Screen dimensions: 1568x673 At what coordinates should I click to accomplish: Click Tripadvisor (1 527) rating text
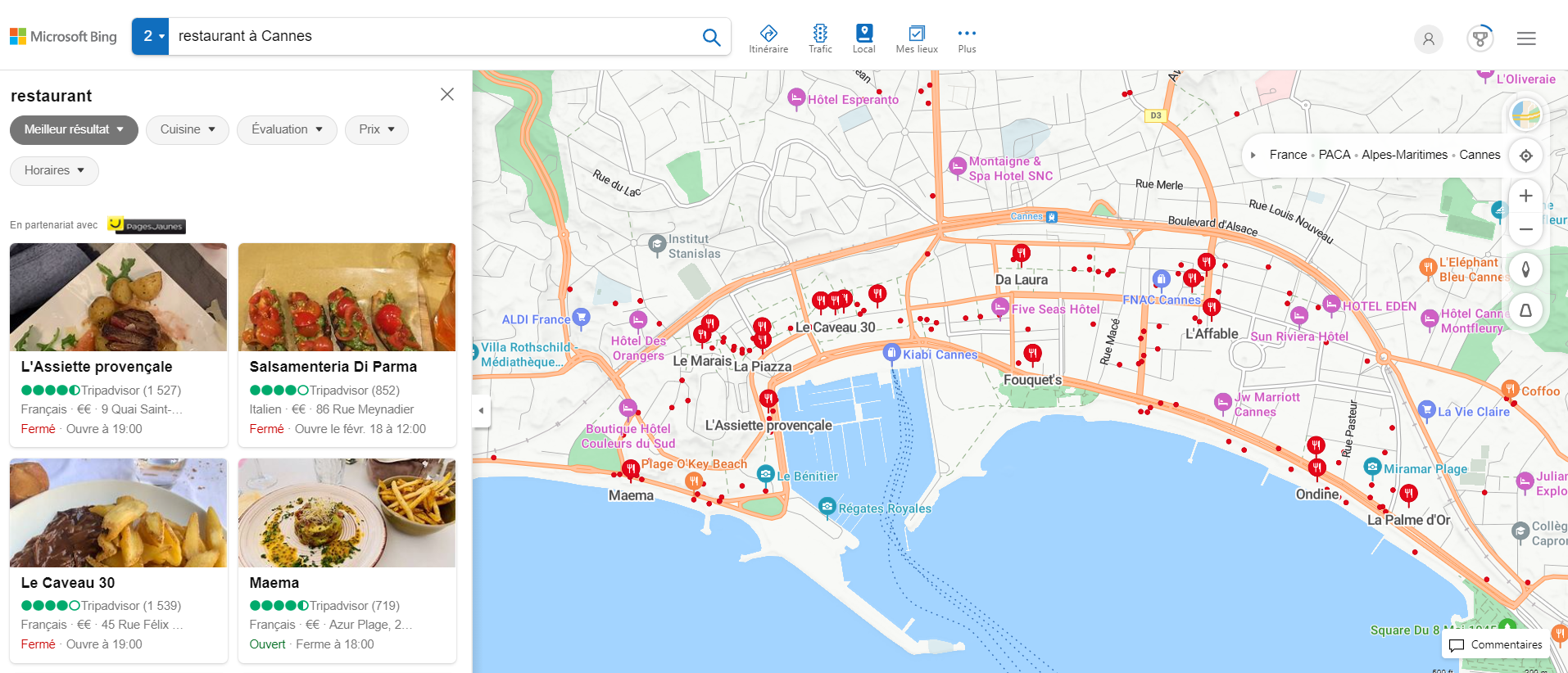coord(130,391)
